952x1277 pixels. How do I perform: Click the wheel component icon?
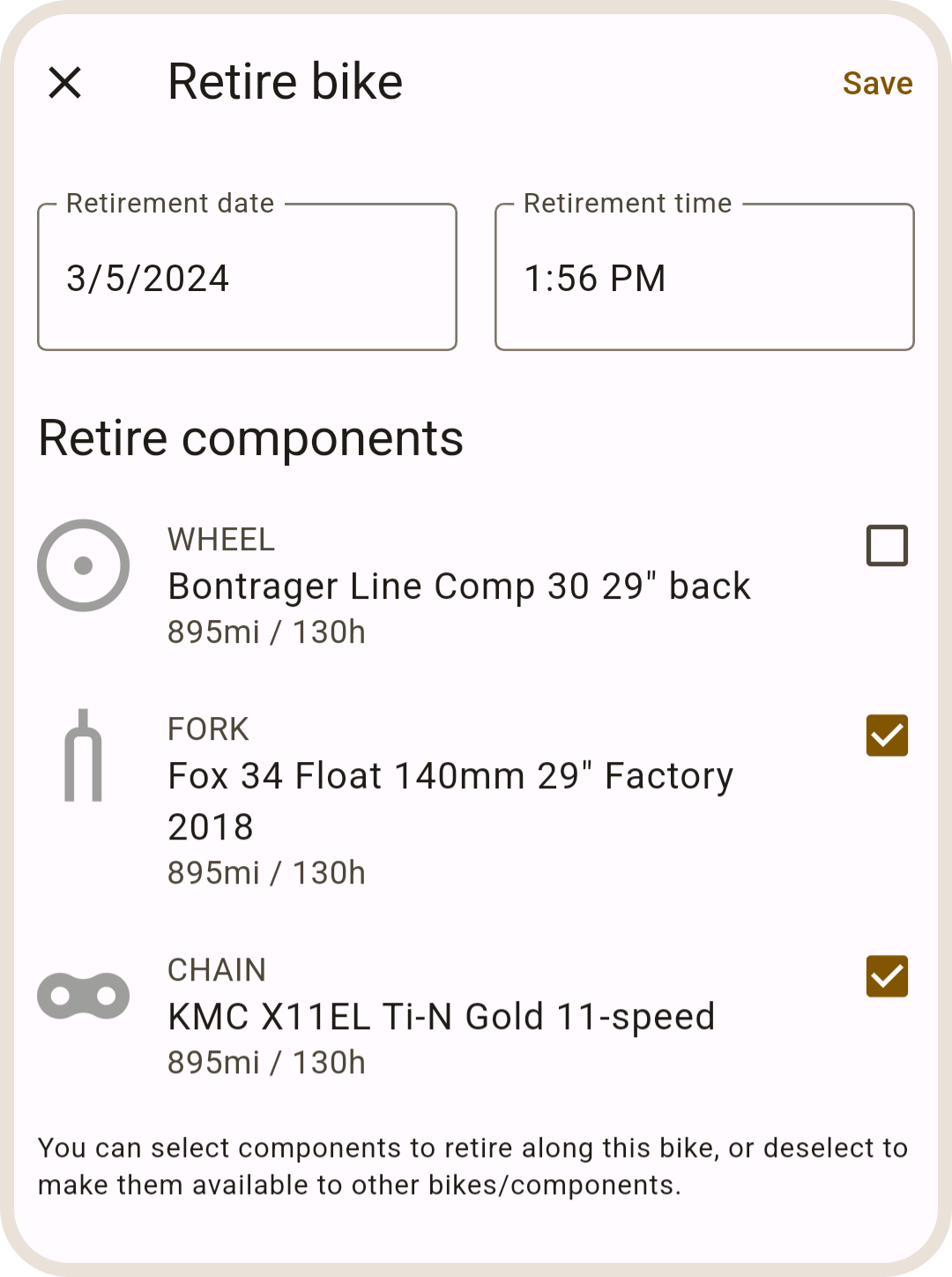pos(84,565)
